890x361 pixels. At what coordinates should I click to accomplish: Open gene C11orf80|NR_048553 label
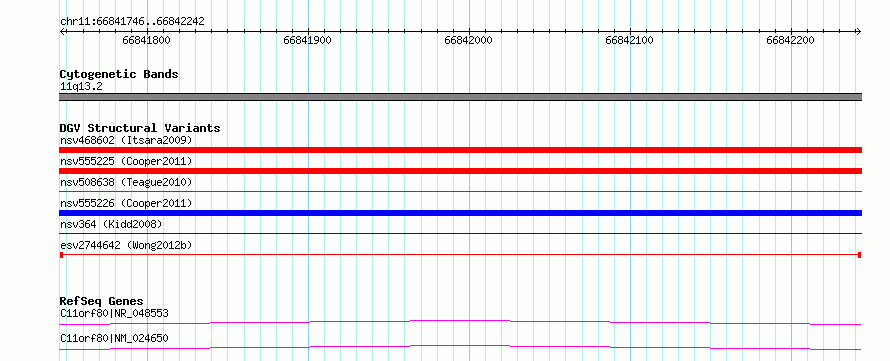pyautogui.click(x=114, y=313)
